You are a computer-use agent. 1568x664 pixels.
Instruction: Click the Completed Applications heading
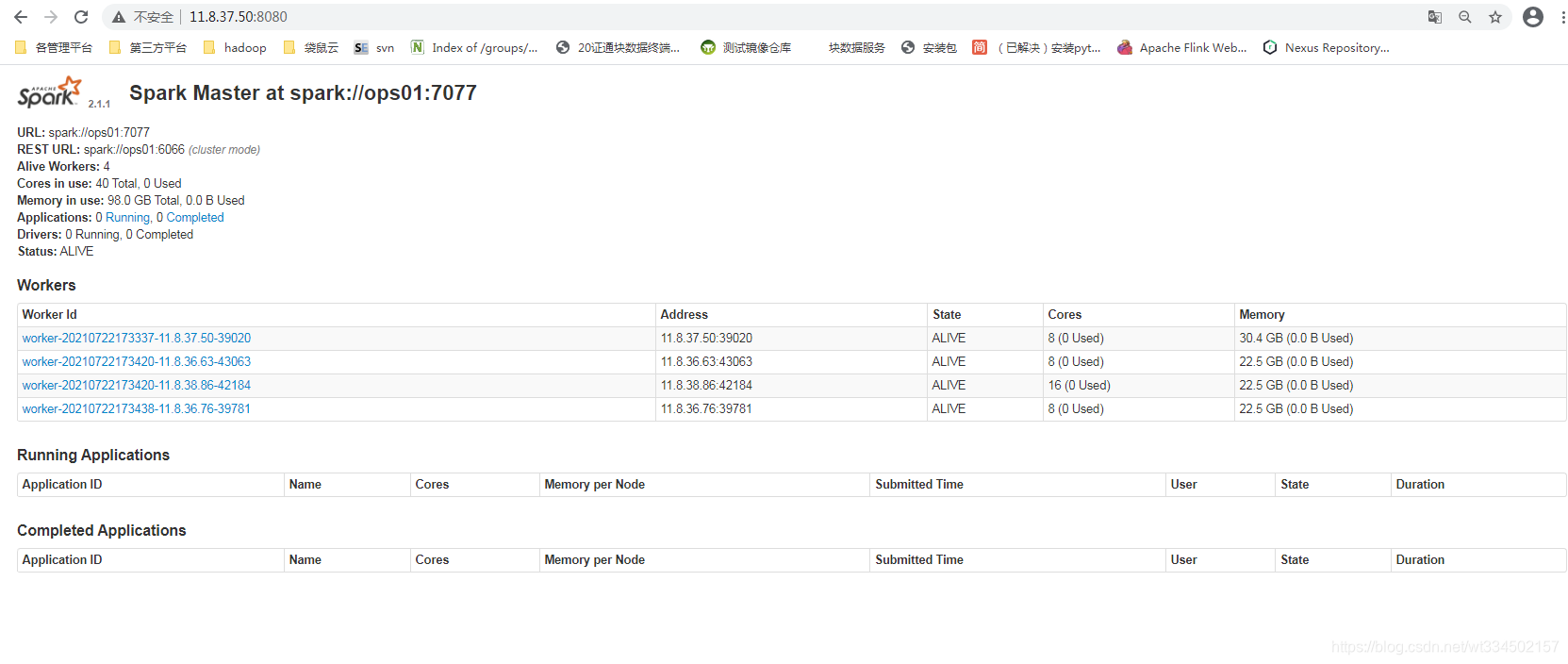coord(102,530)
